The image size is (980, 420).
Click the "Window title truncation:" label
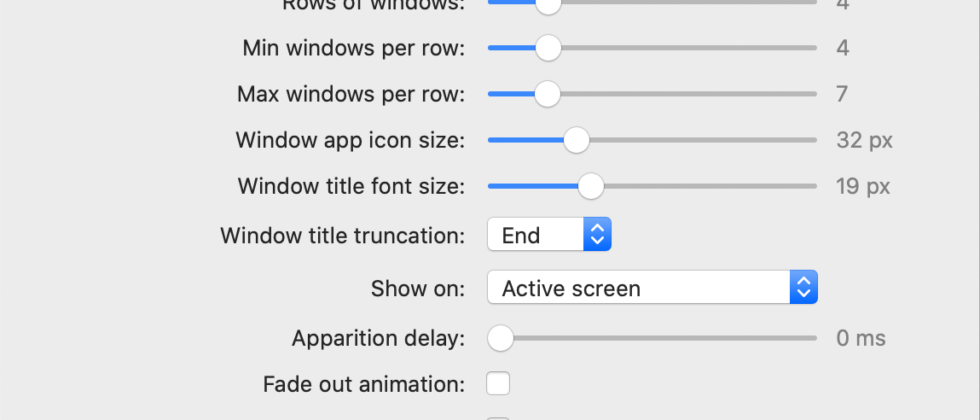pyautogui.click(x=343, y=236)
